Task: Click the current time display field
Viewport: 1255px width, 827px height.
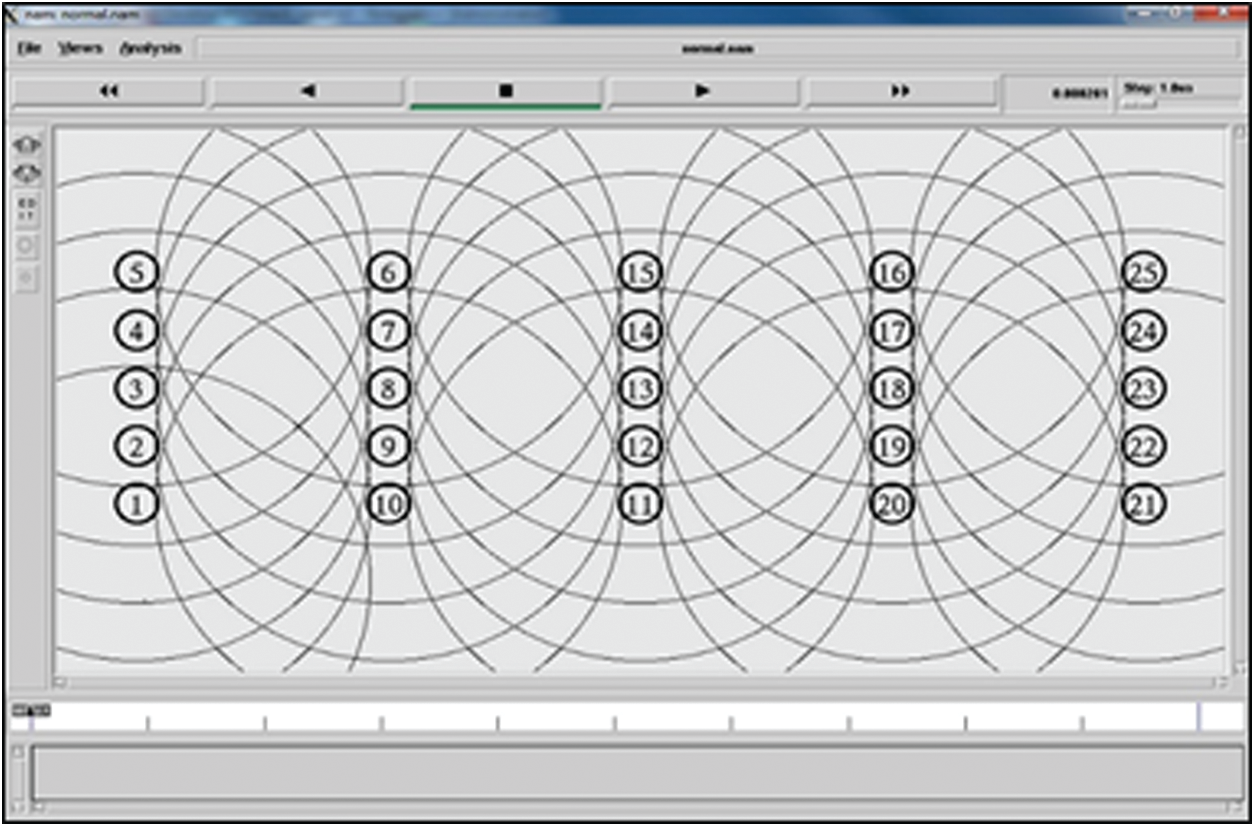Action: 1060,93
